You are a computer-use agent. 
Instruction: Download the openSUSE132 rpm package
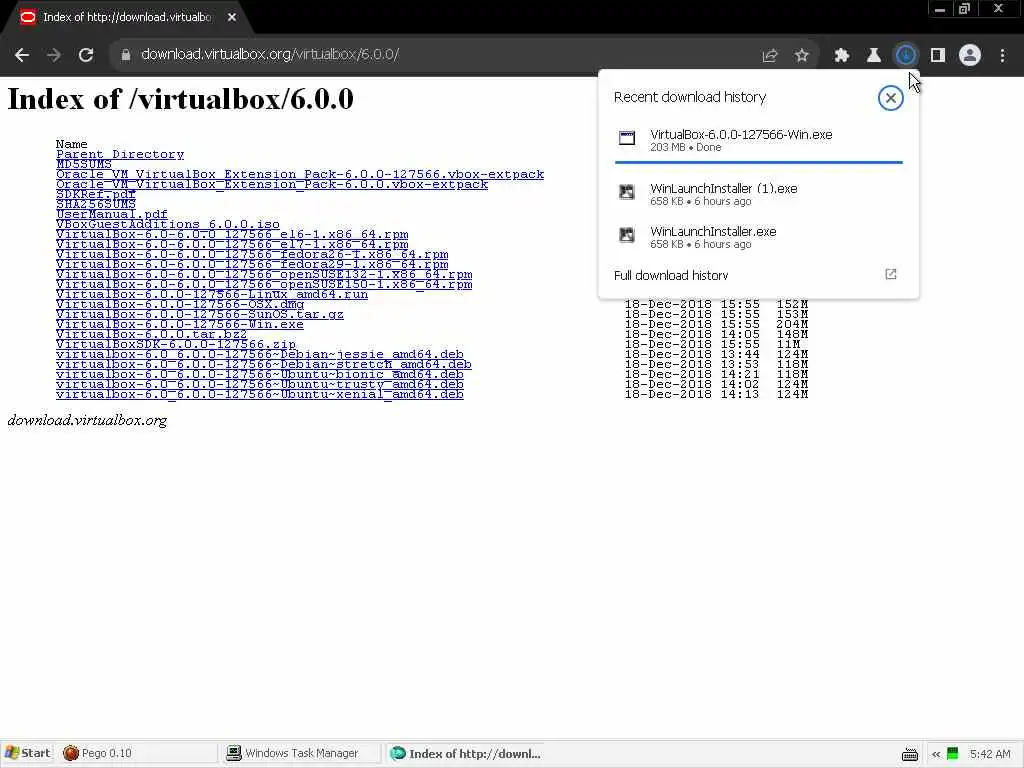(x=264, y=274)
